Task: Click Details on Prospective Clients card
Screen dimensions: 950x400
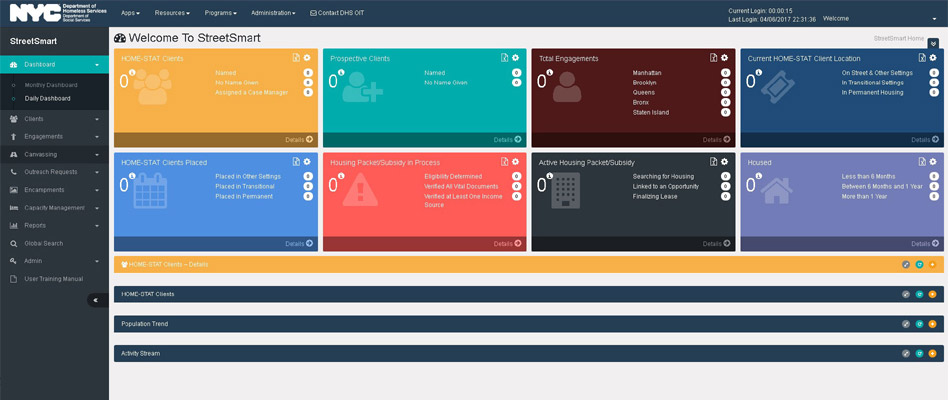Action: tap(508, 139)
